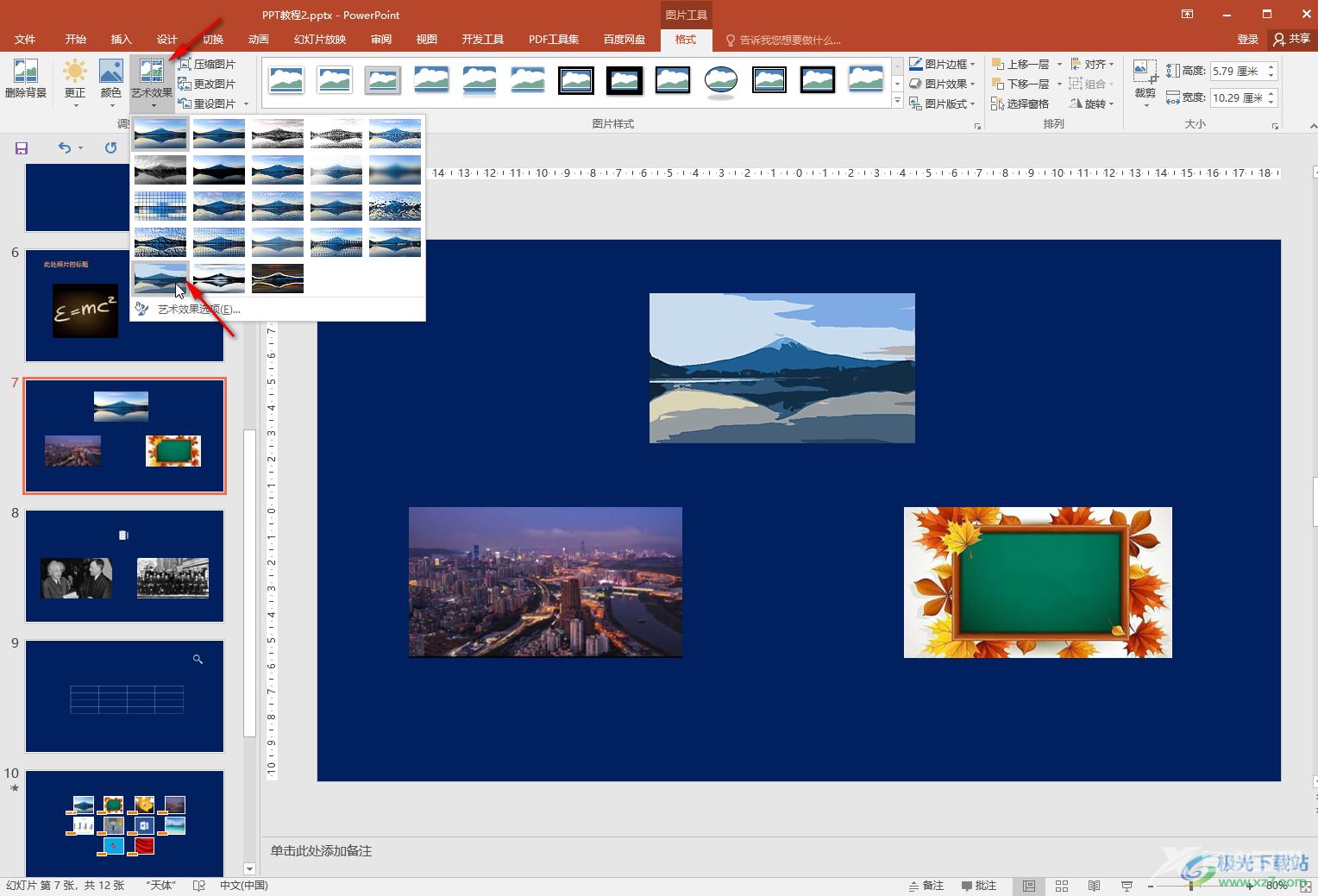1318x896 pixels.
Task: Collapse the ribbon with the caret icon
Action: pyautogui.click(x=1312, y=126)
